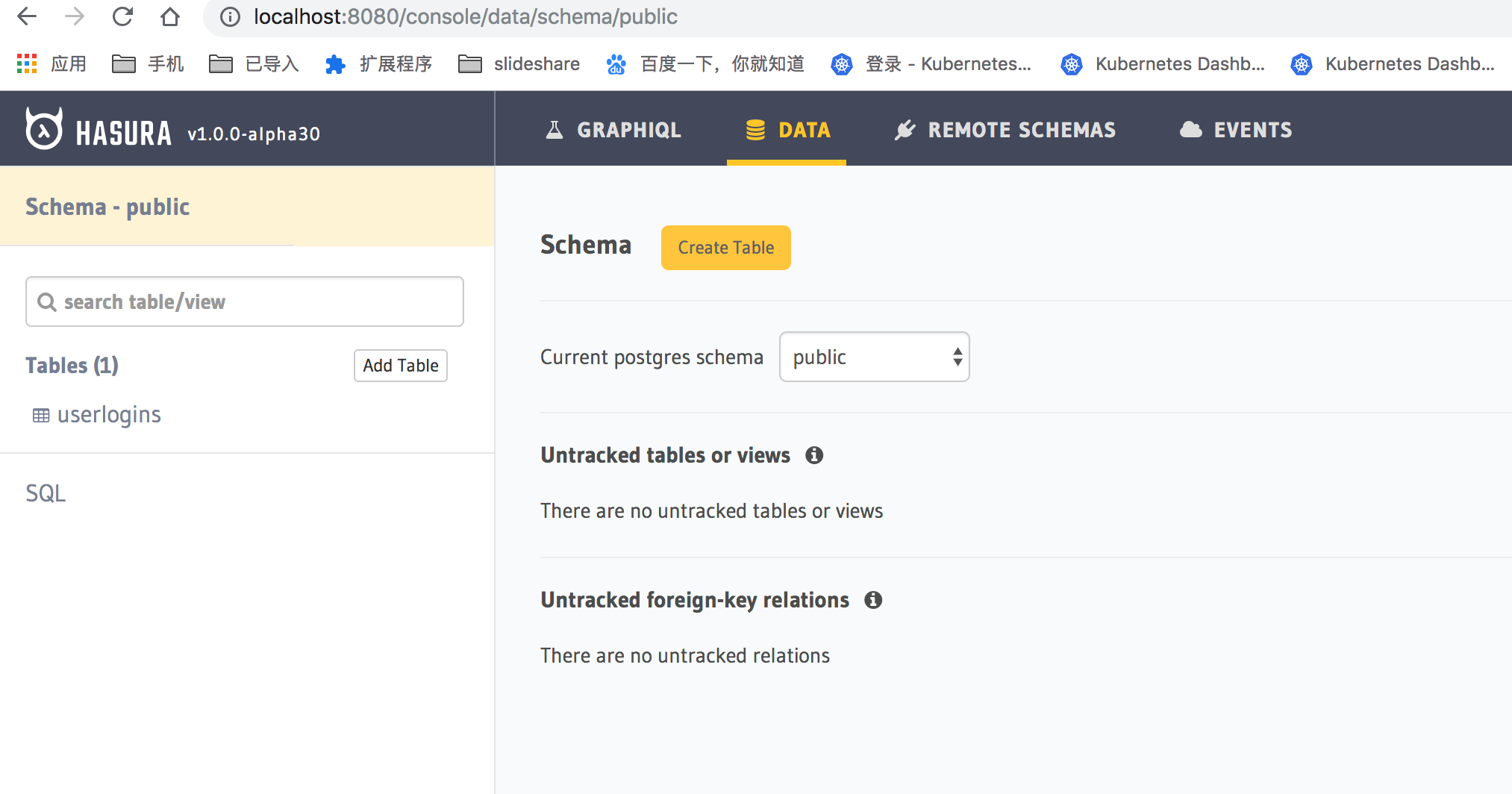
Task: Click the There are no untracked relations text
Action: (x=685, y=655)
